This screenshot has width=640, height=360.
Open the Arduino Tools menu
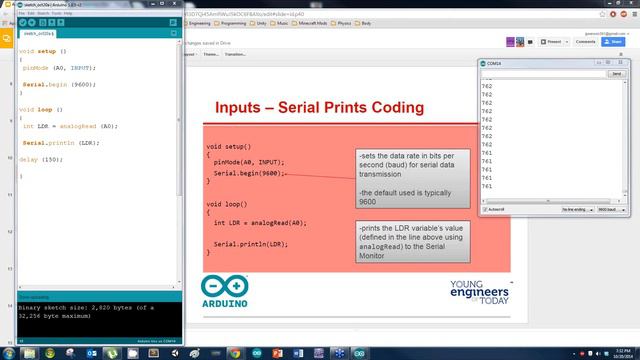click(x=56, y=13)
